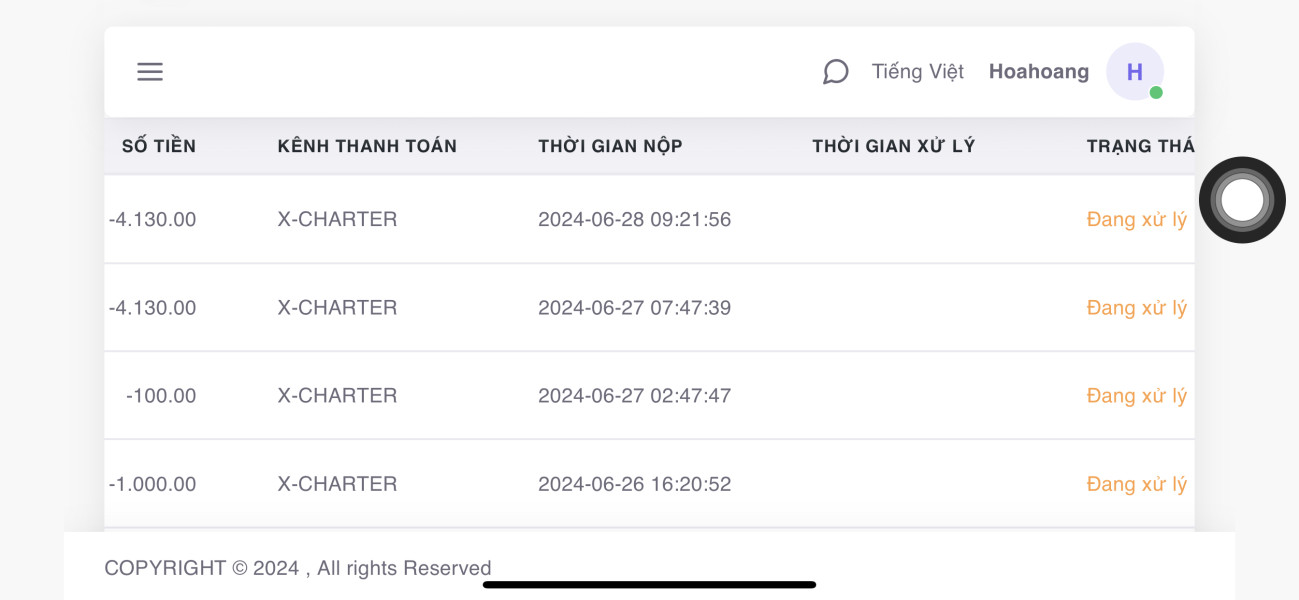Switch language via Tiếng Việt selector
Image resolution: width=1299 pixels, height=600 pixels.
918,72
